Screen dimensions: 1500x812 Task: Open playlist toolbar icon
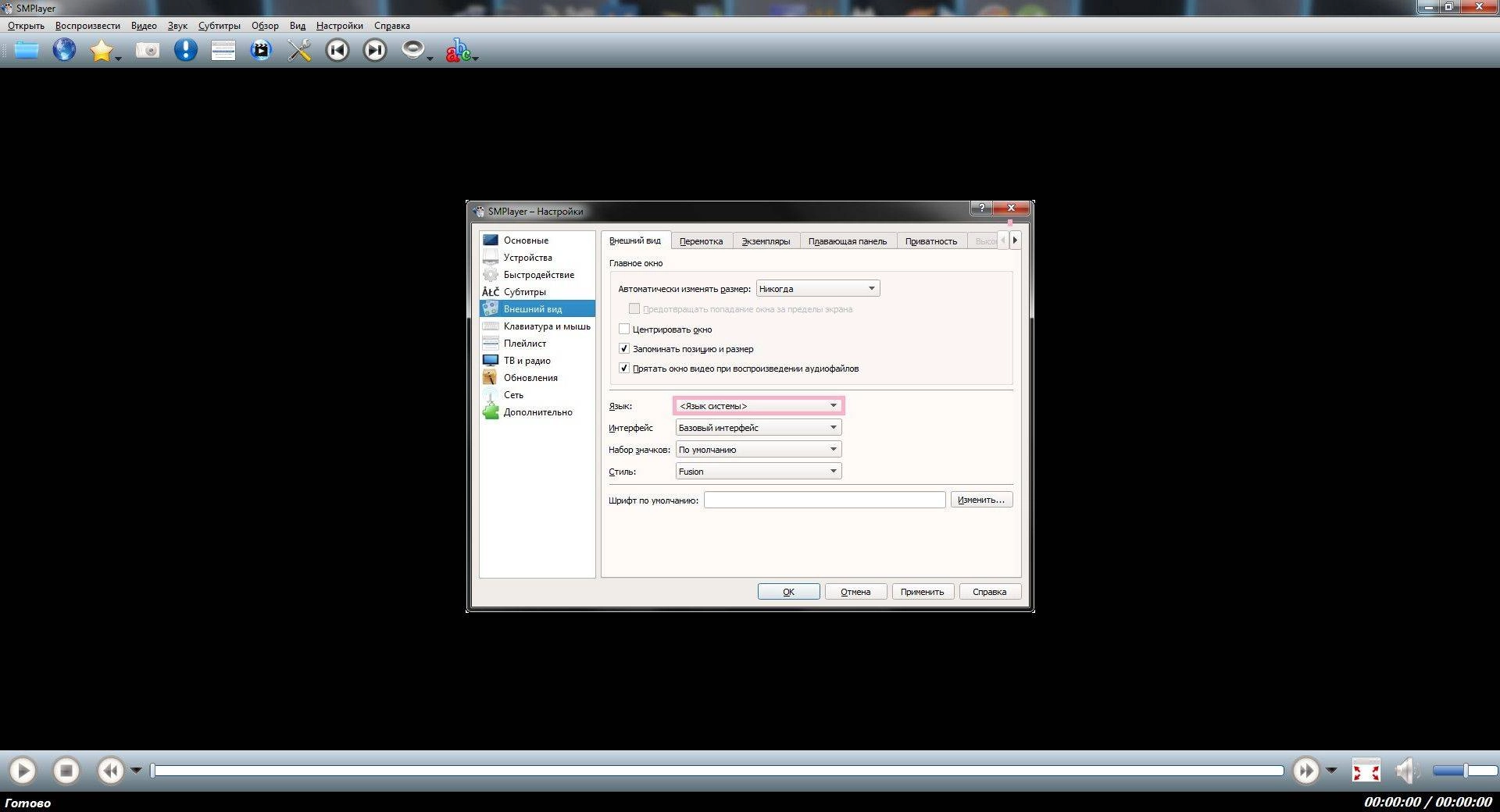point(223,52)
